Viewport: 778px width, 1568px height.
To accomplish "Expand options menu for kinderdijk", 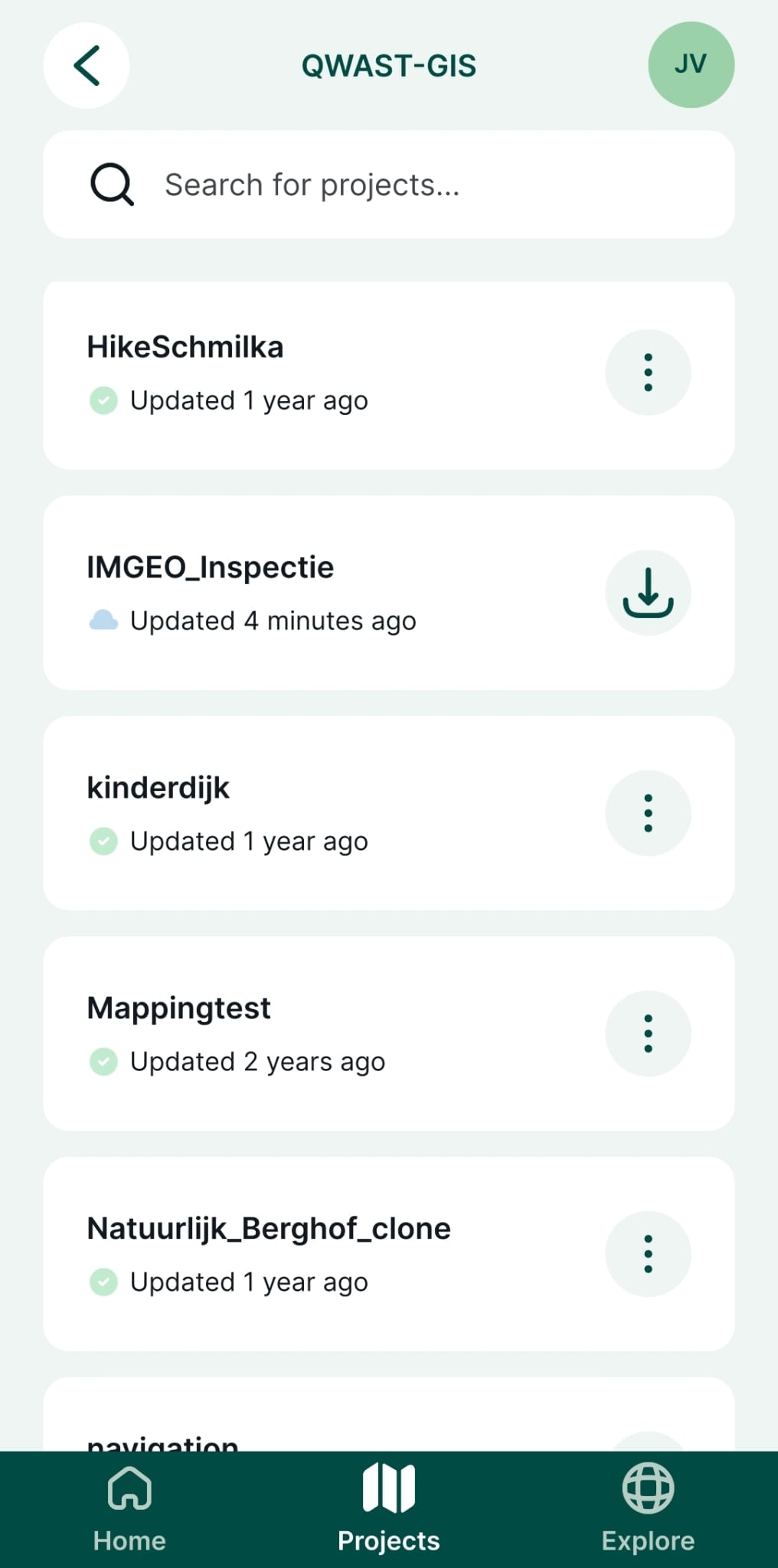I will (x=648, y=813).
